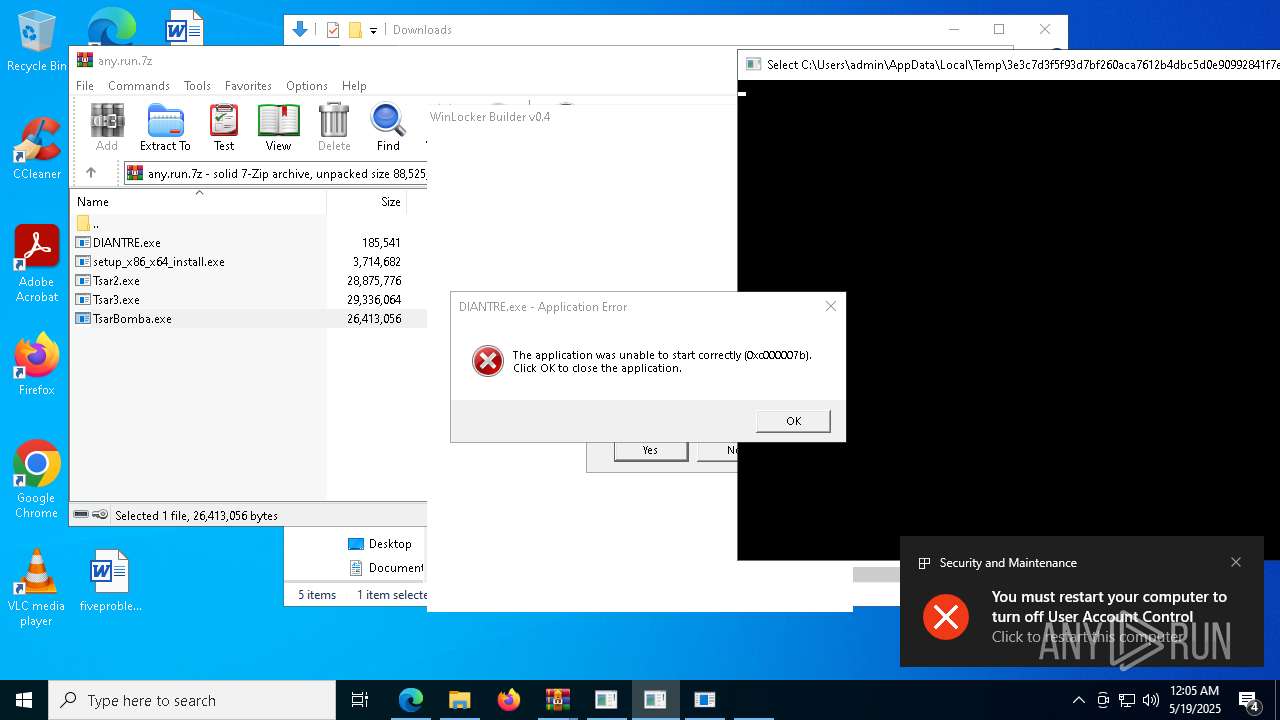Sort archive list by Name column
Viewport: 1280px width, 720px height.
[198, 202]
